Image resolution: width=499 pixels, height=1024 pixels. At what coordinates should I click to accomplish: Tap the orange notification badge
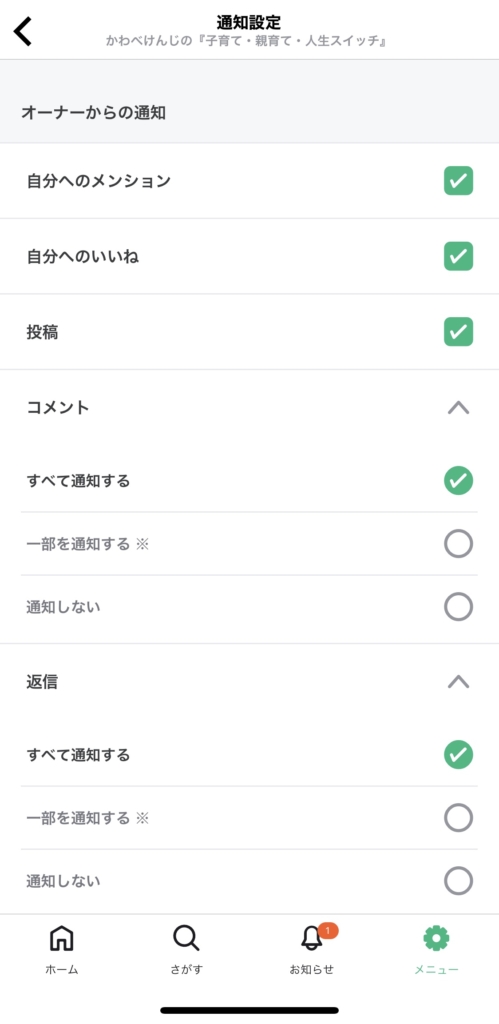328,930
